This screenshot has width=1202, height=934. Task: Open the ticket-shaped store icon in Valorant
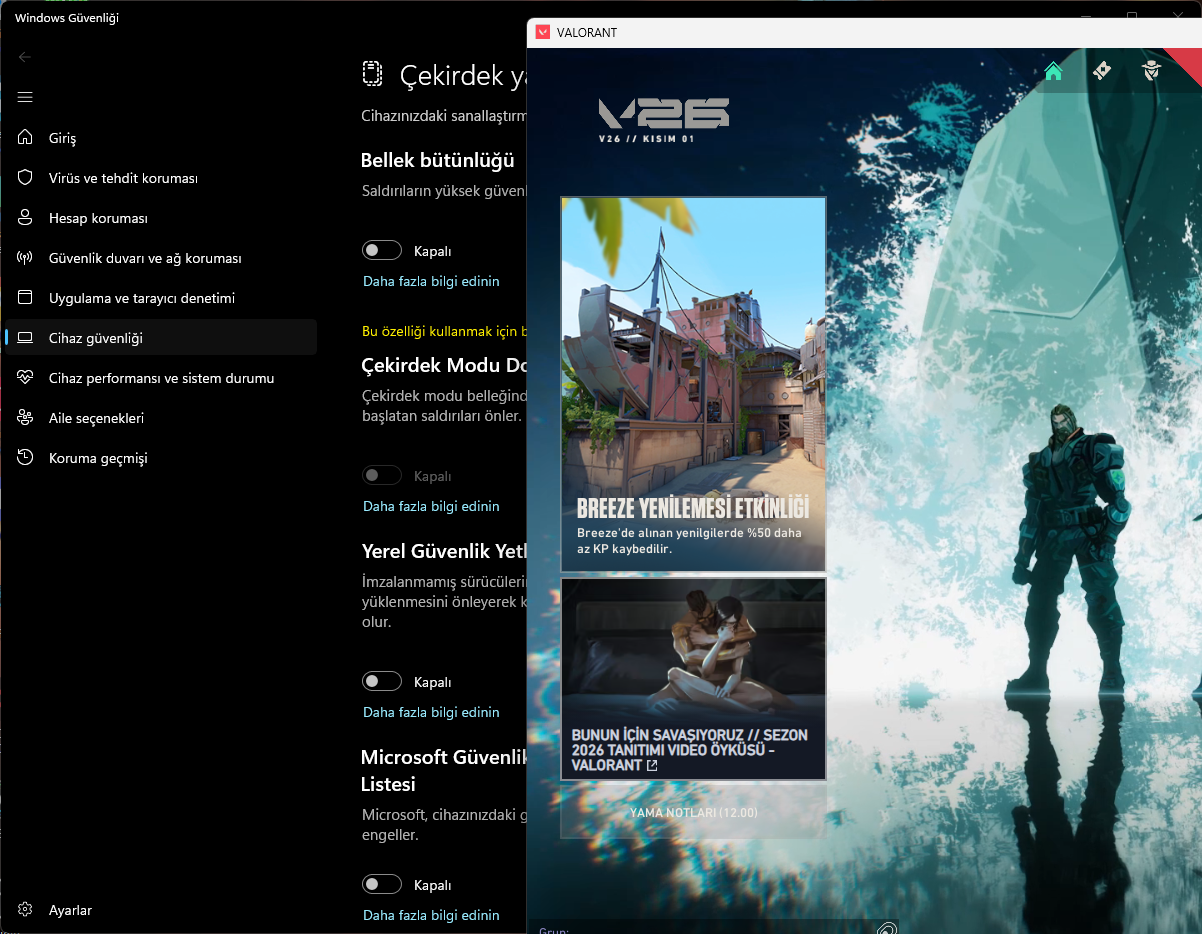click(1102, 71)
